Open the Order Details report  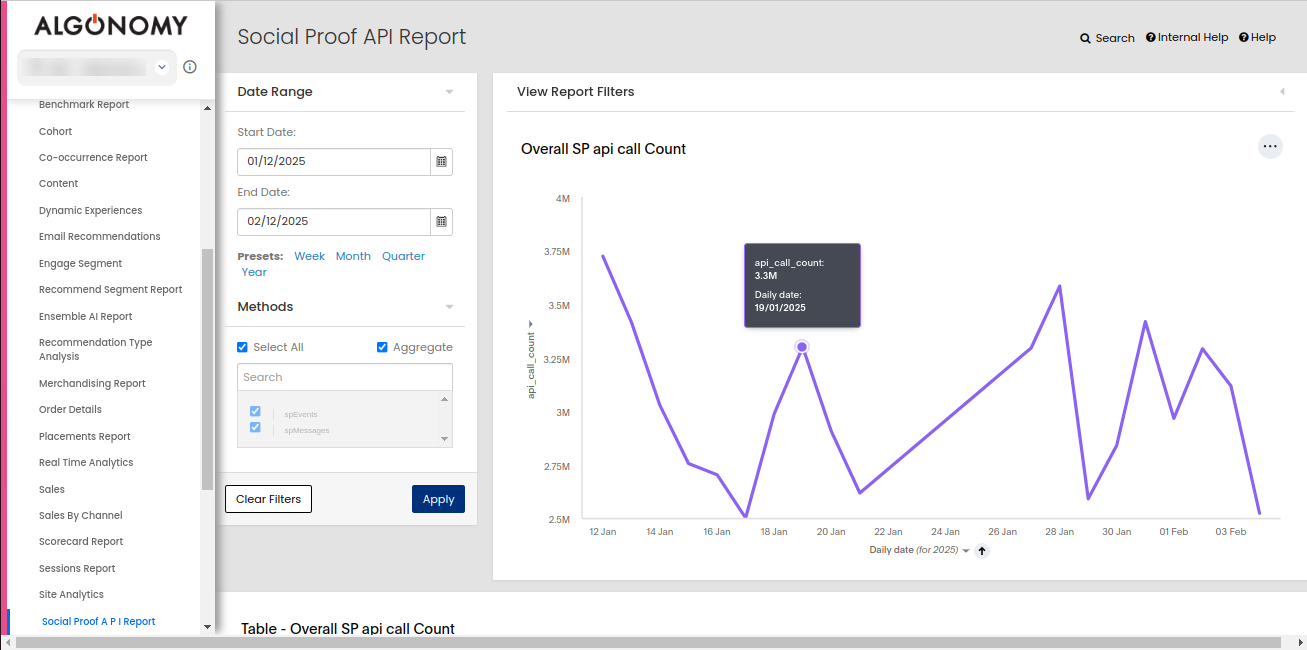click(x=70, y=409)
